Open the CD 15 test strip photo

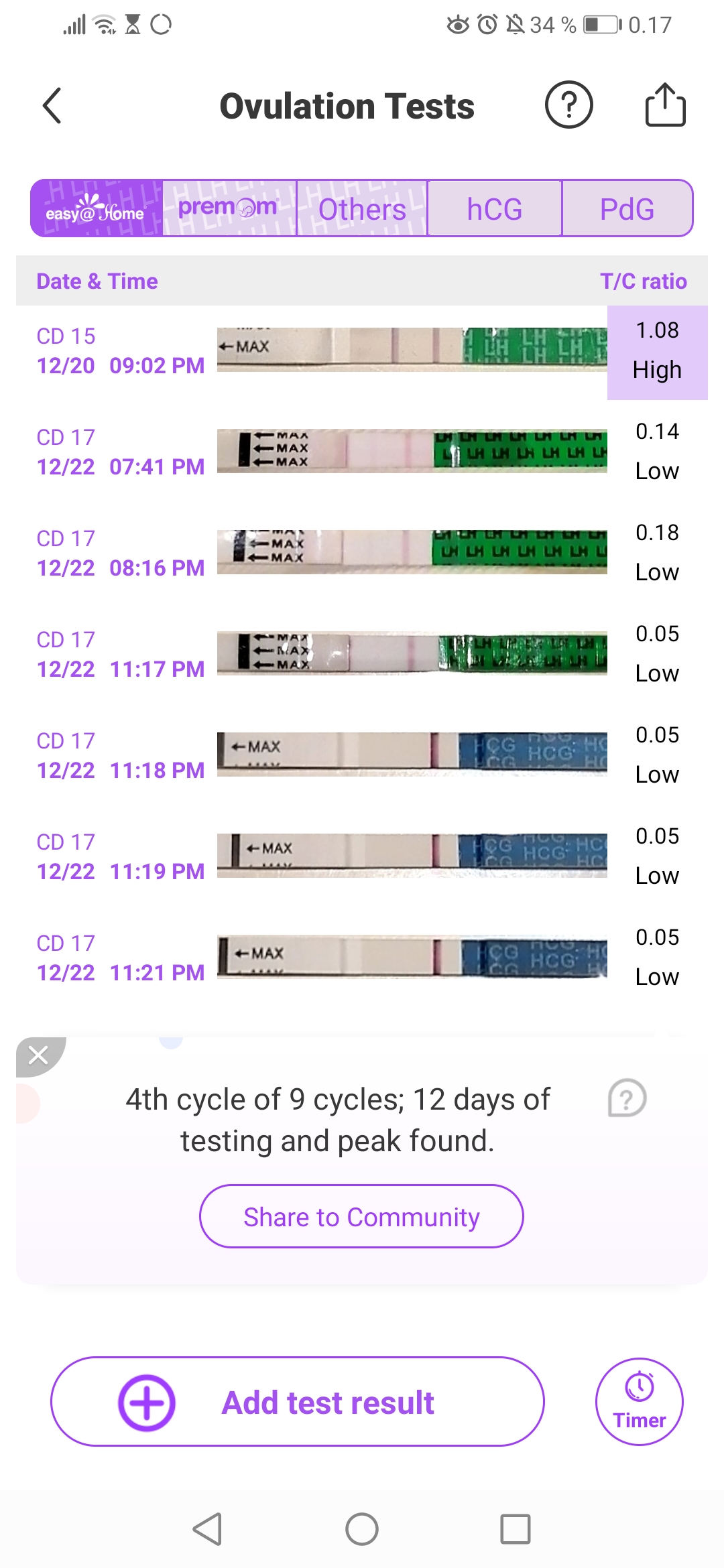click(412, 348)
